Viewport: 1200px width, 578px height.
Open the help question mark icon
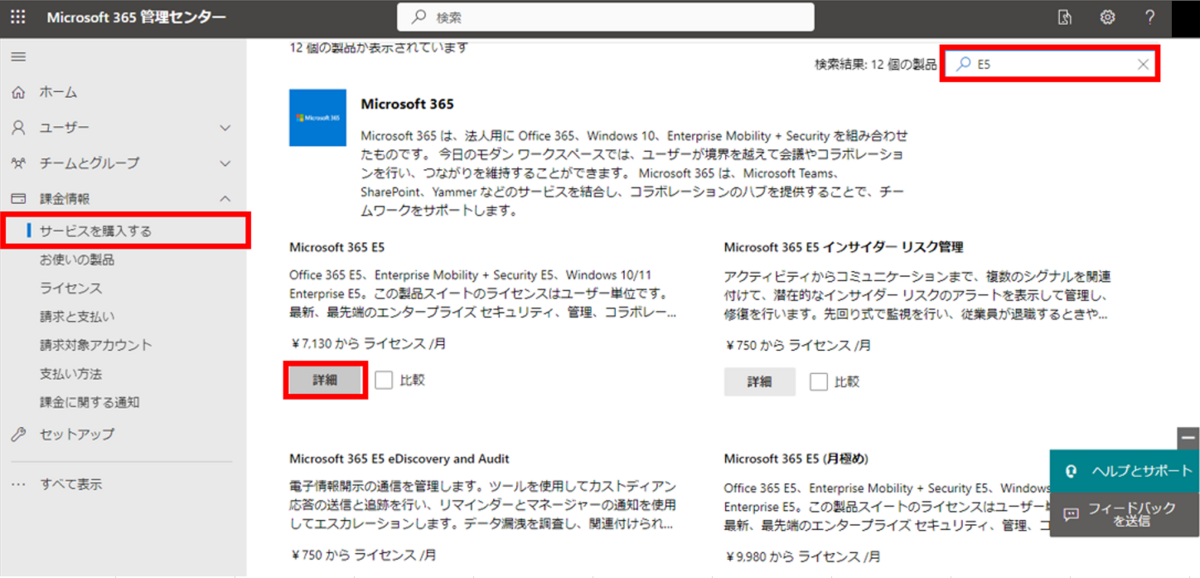1150,17
